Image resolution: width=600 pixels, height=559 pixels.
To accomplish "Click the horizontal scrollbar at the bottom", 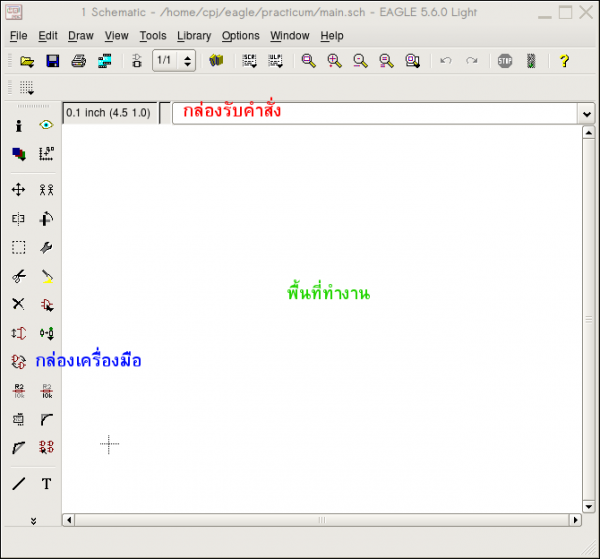I will tap(320, 520).
